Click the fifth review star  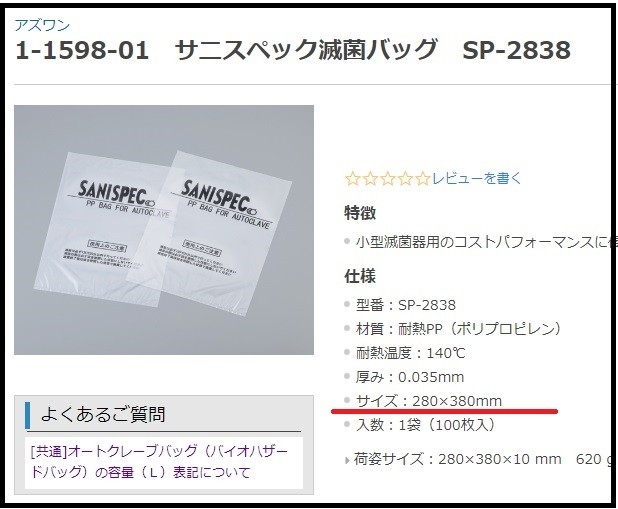(423, 179)
